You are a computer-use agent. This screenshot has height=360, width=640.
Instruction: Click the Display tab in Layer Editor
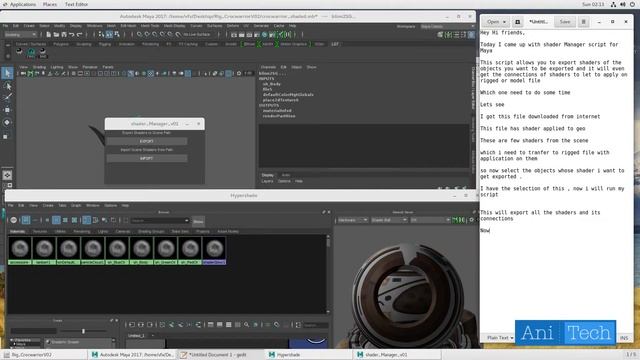tap(268, 175)
